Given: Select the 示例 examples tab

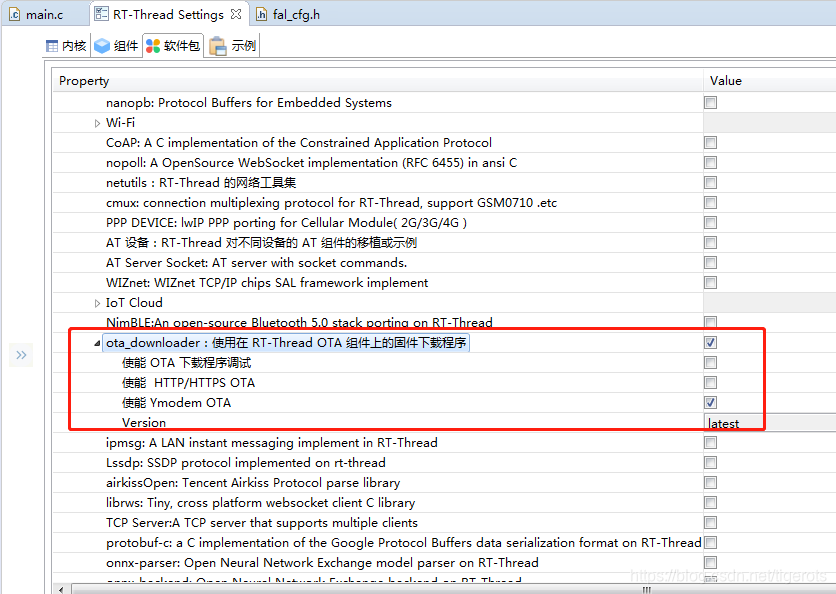Looking at the screenshot, I should point(233,46).
